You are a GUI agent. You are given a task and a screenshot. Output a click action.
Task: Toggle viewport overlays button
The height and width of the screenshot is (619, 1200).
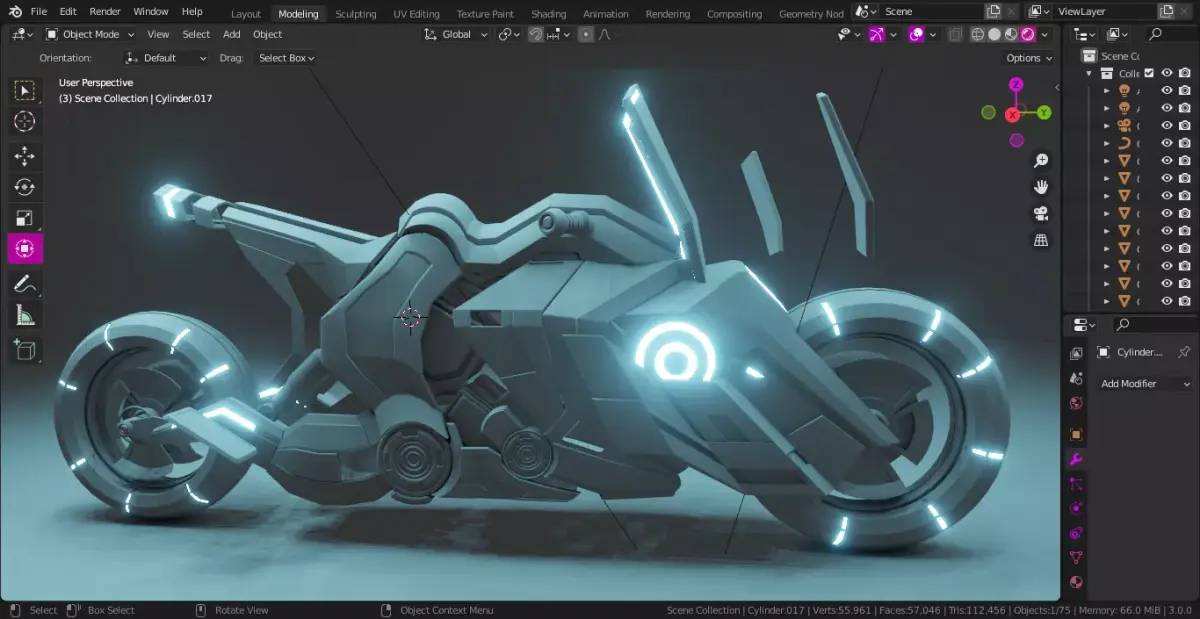[x=916, y=34]
